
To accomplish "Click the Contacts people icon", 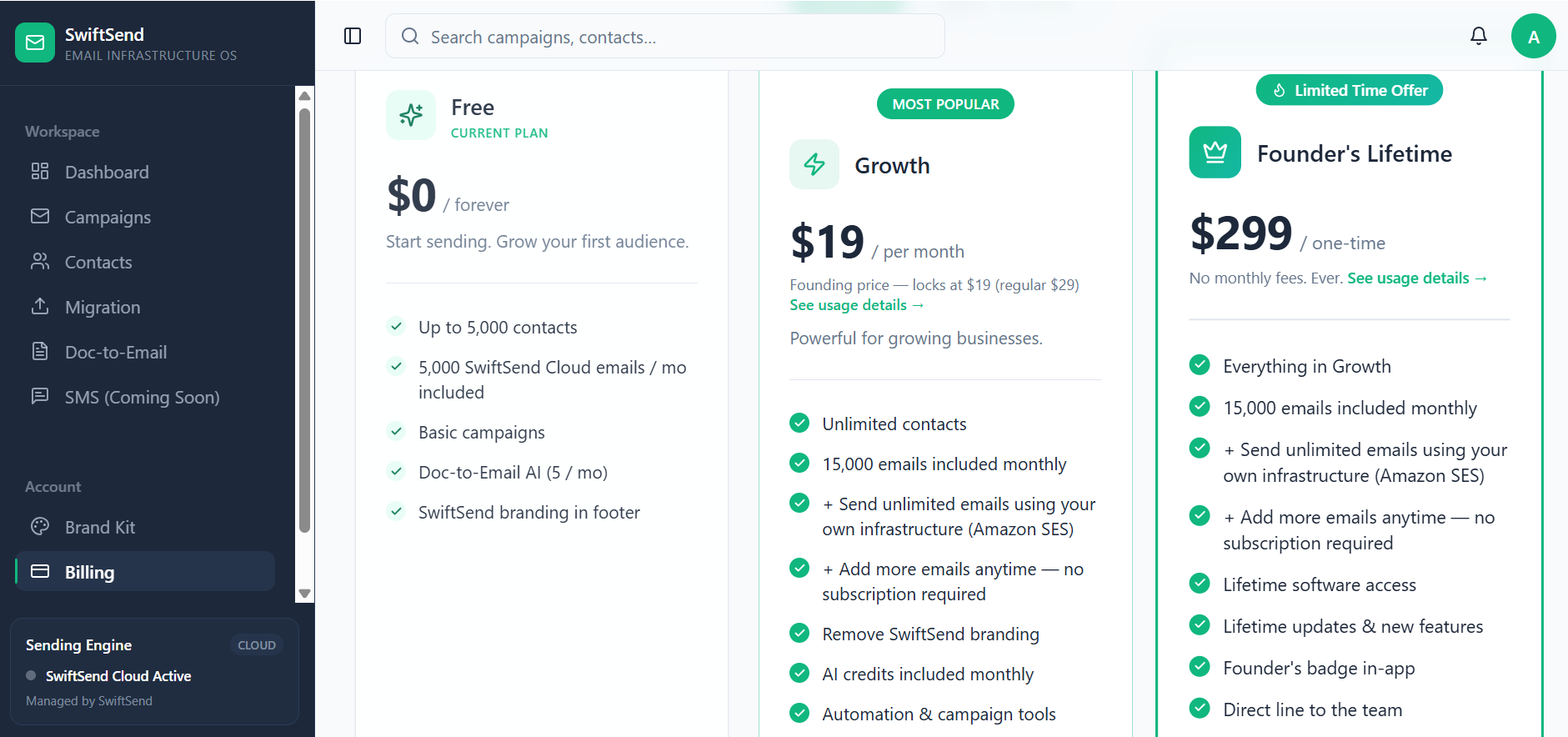I will [x=40, y=261].
